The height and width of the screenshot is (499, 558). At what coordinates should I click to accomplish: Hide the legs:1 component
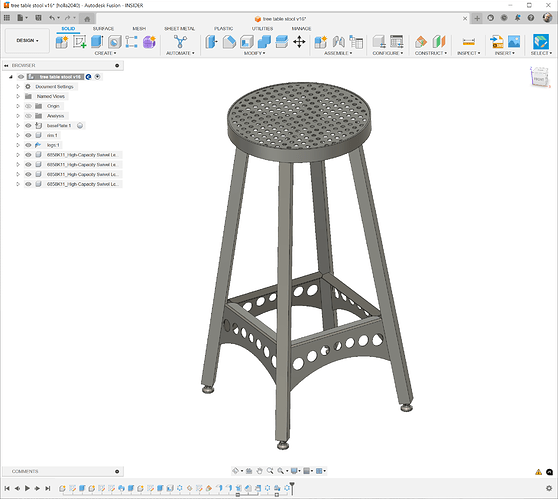[28, 145]
